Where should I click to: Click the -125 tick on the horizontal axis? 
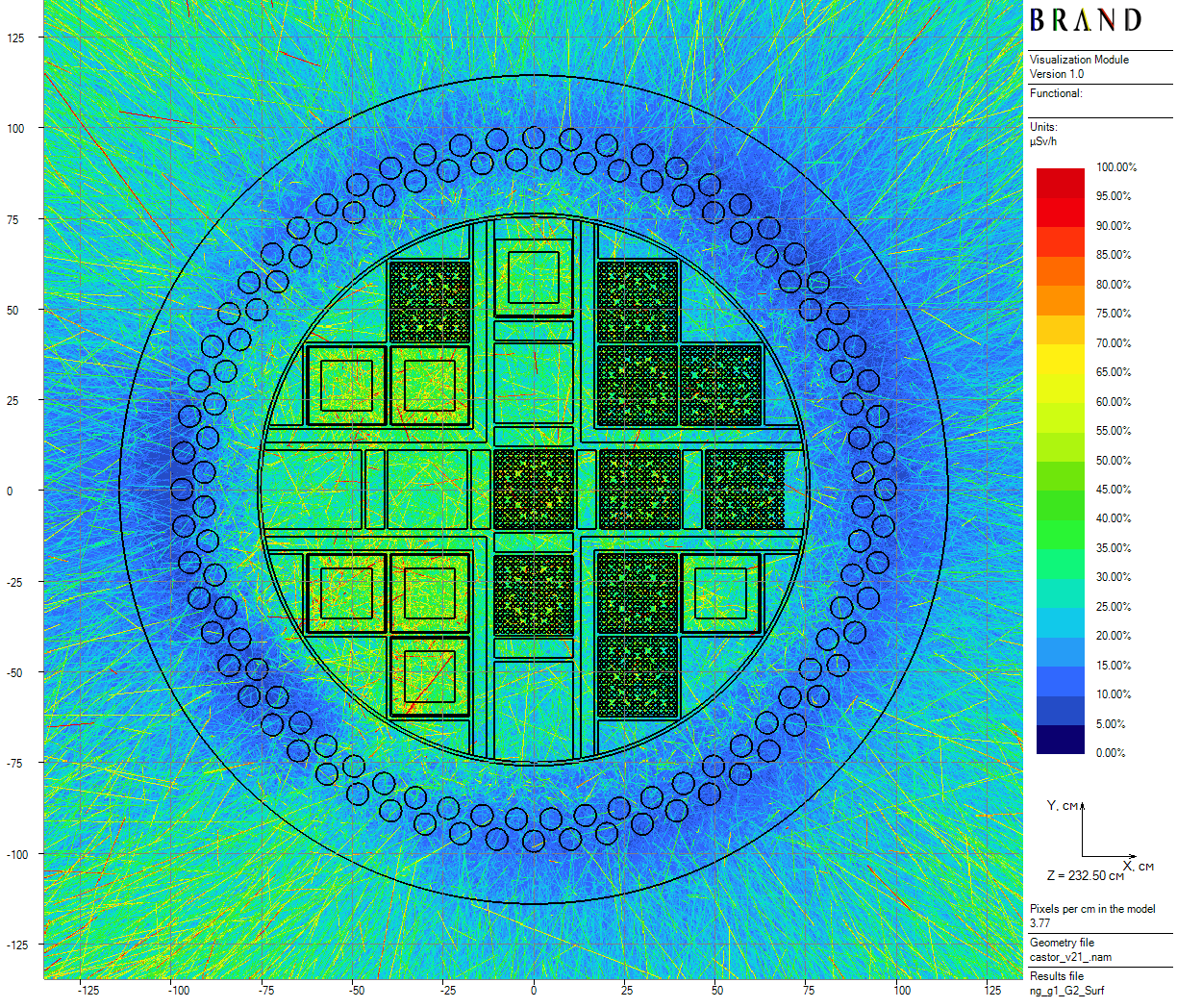click(x=88, y=990)
